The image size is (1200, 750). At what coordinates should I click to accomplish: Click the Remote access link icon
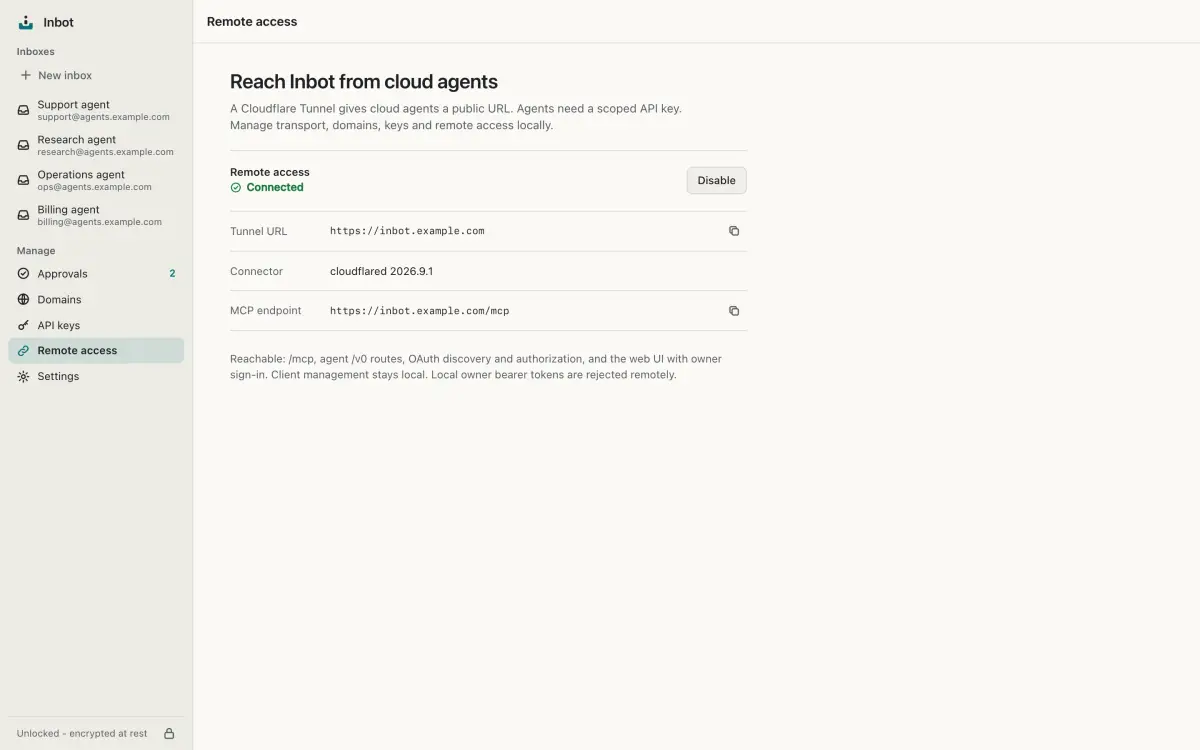[23, 350]
